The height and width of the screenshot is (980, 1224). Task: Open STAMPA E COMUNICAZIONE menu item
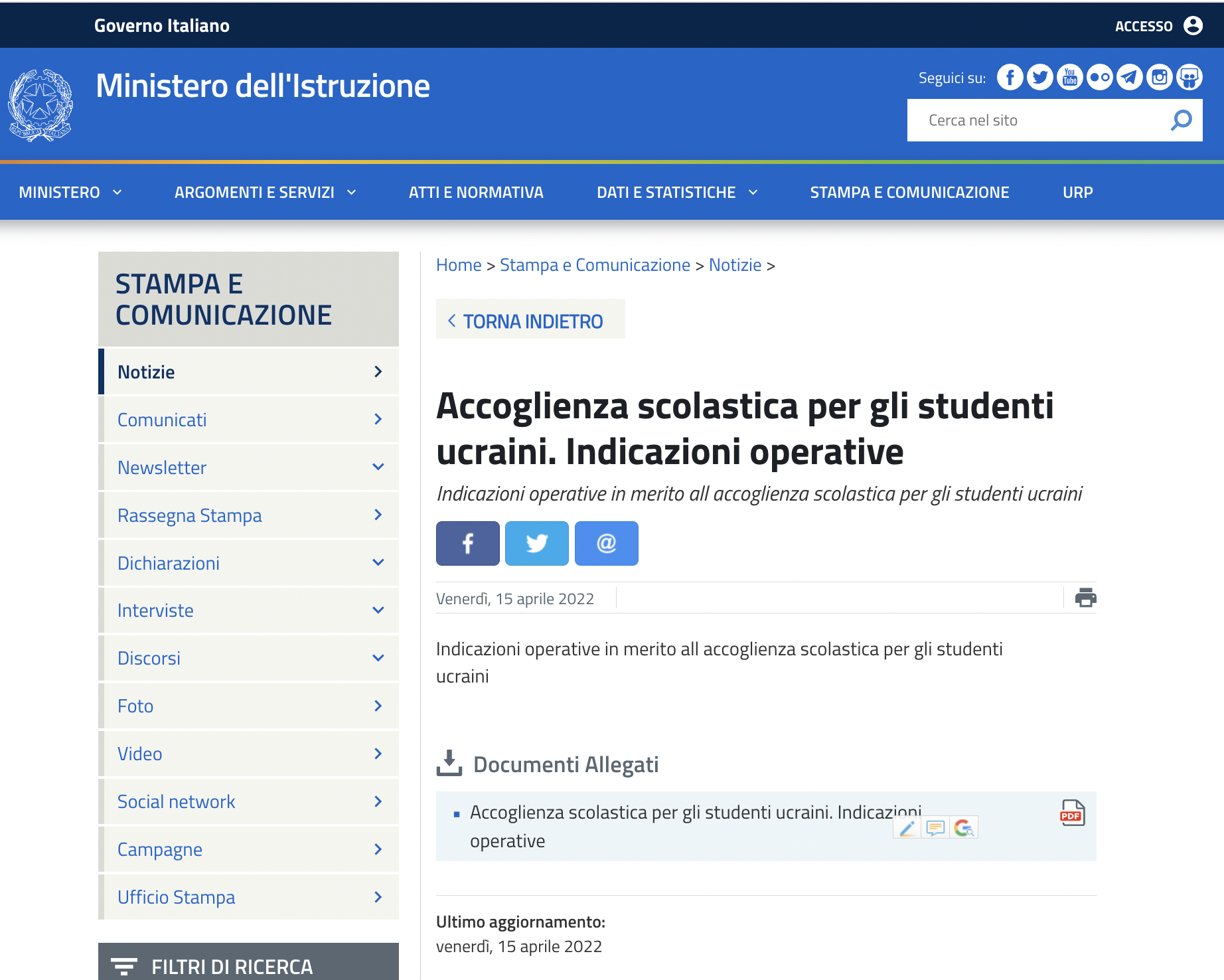pos(909,193)
